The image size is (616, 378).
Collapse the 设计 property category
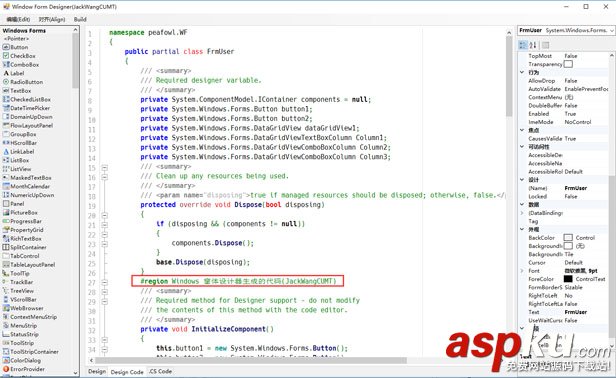coord(522,180)
